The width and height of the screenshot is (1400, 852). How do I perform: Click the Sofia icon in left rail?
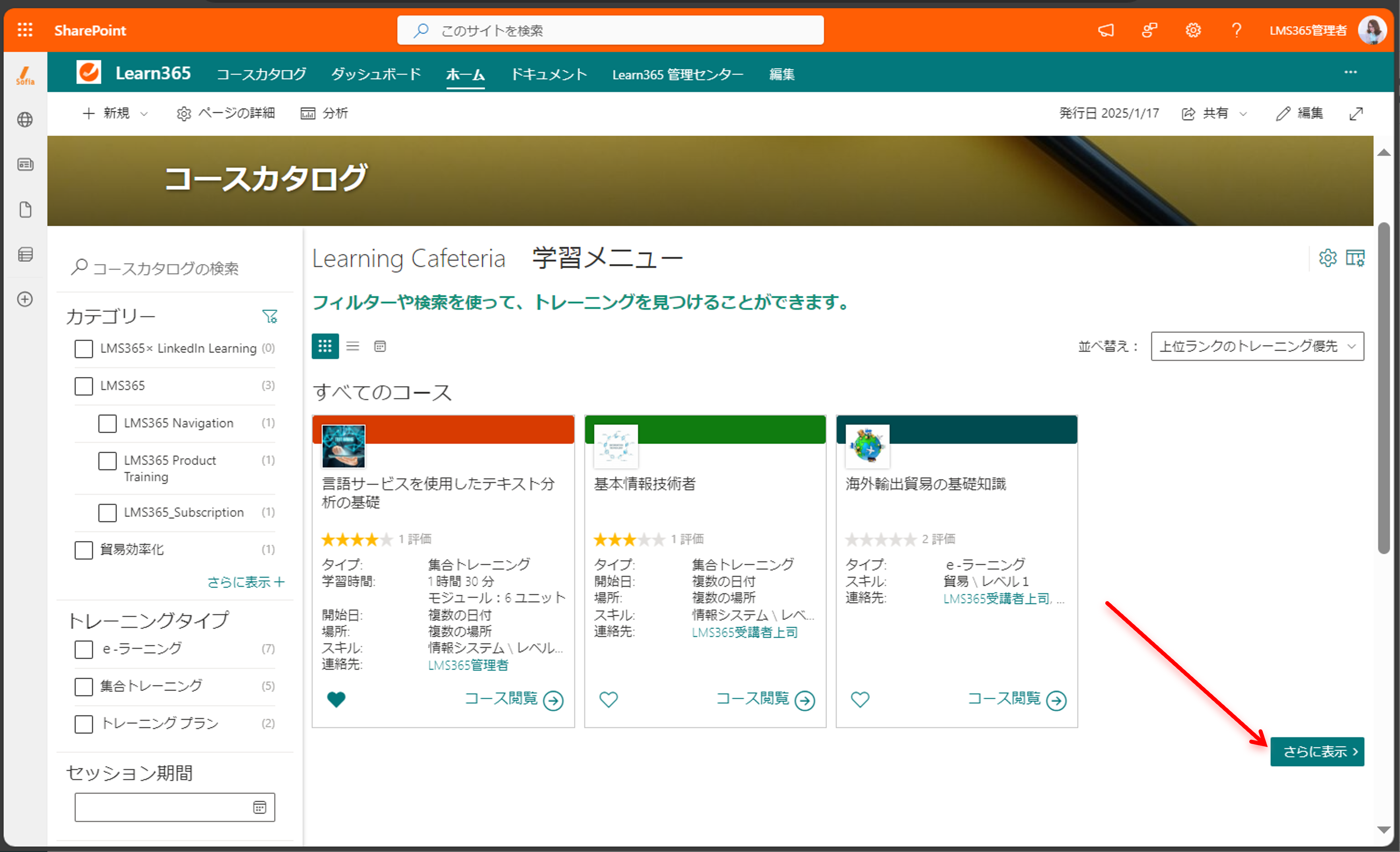point(25,76)
